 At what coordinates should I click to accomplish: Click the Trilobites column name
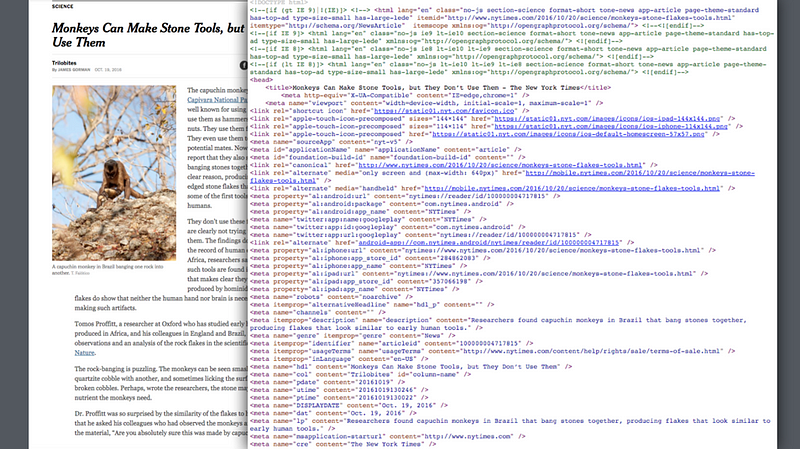point(64,63)
